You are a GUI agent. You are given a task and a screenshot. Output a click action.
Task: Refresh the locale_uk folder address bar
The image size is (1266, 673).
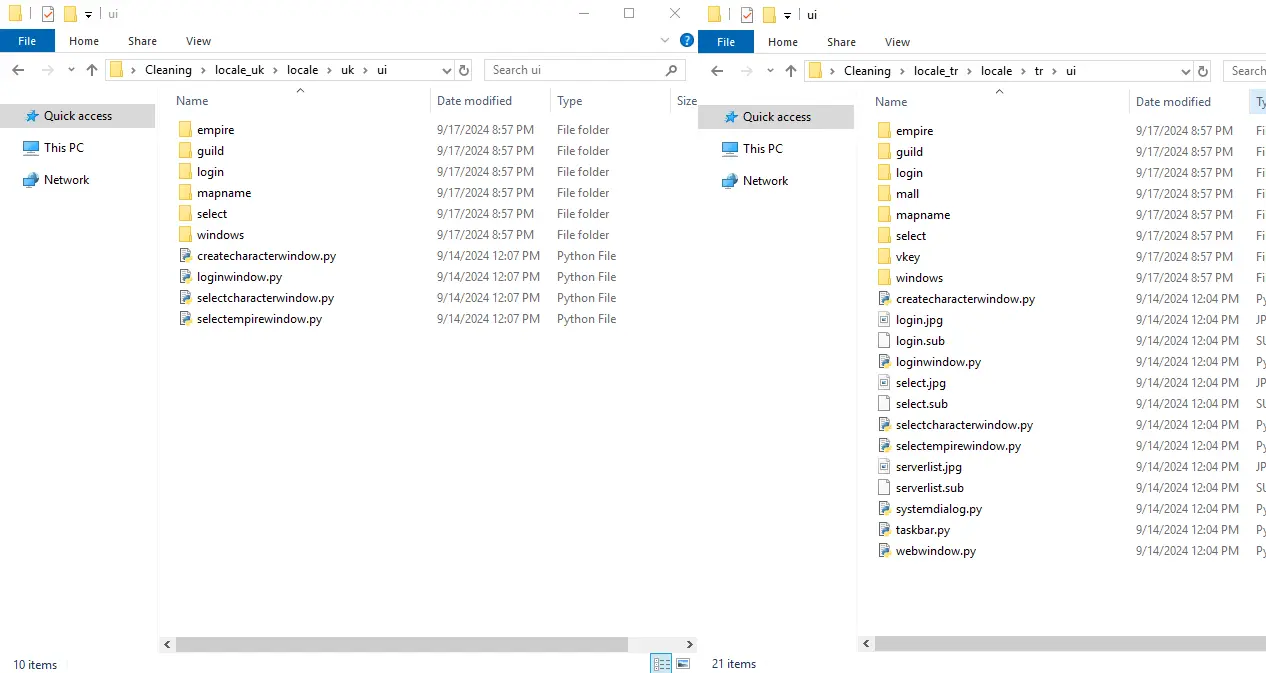tap(463, 70)
